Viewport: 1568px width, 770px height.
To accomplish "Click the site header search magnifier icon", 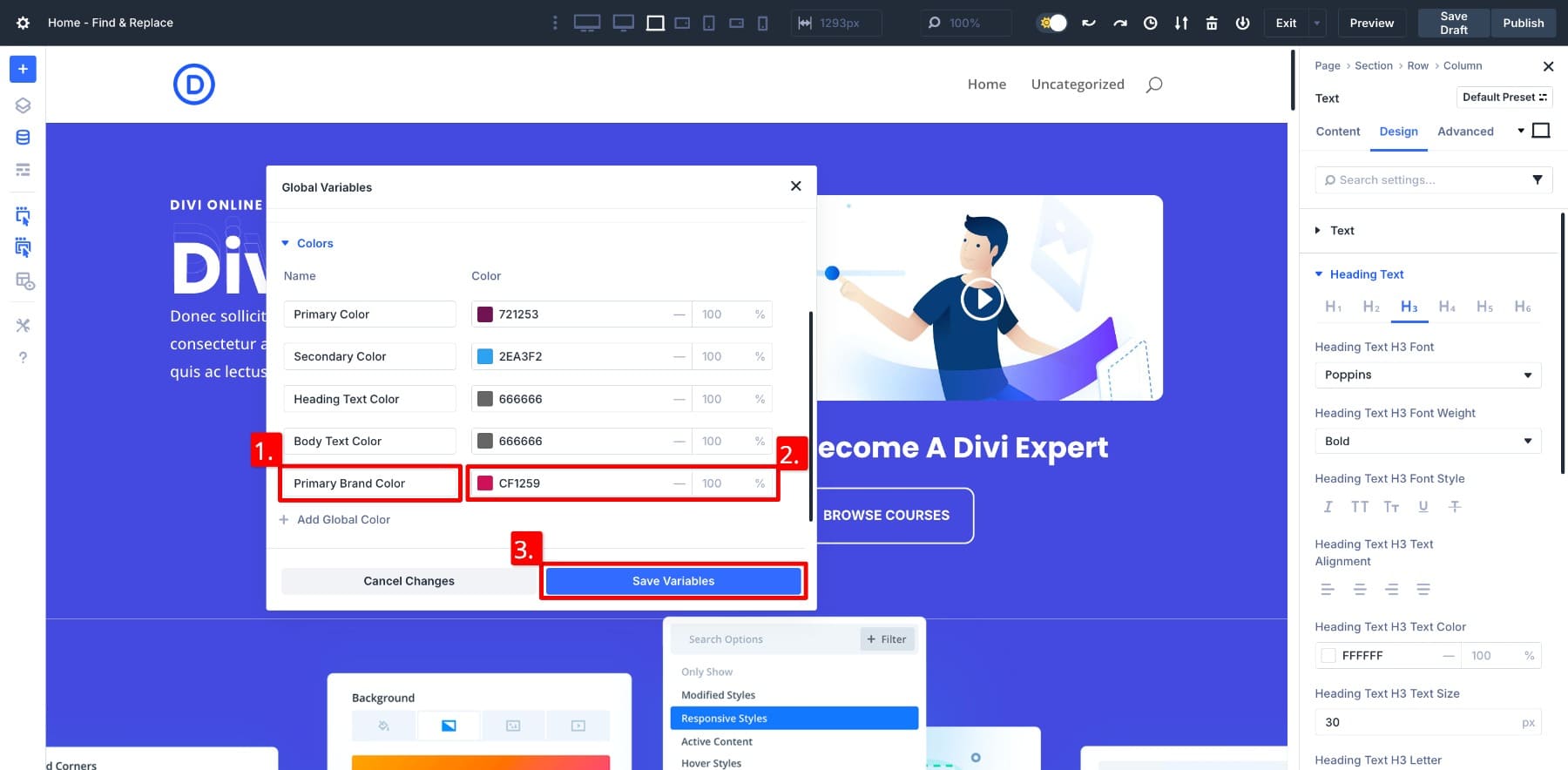I will (1154, 84).
